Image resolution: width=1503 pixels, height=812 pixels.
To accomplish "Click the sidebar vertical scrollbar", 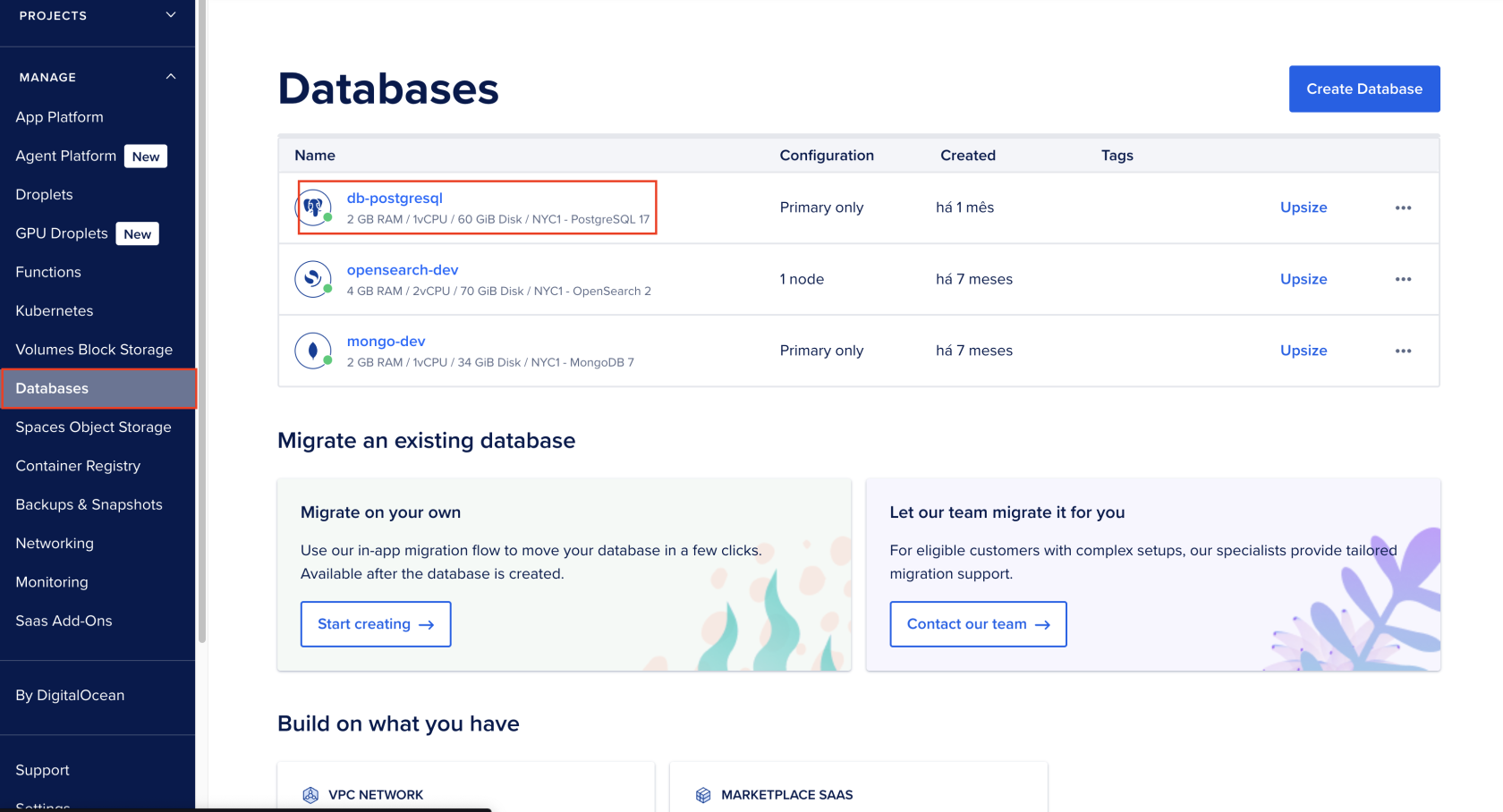I will 202,322.
